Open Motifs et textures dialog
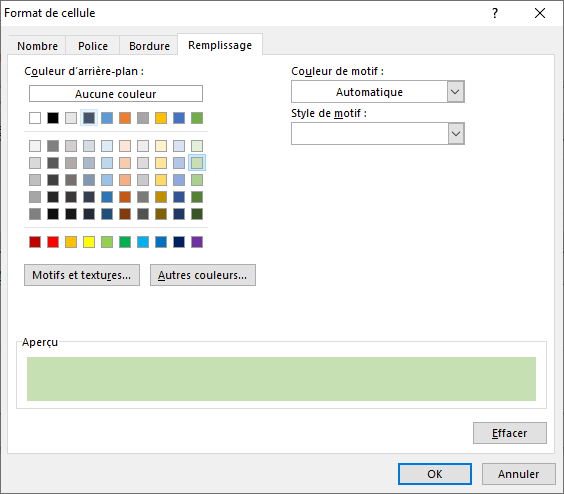 point(82,275)
